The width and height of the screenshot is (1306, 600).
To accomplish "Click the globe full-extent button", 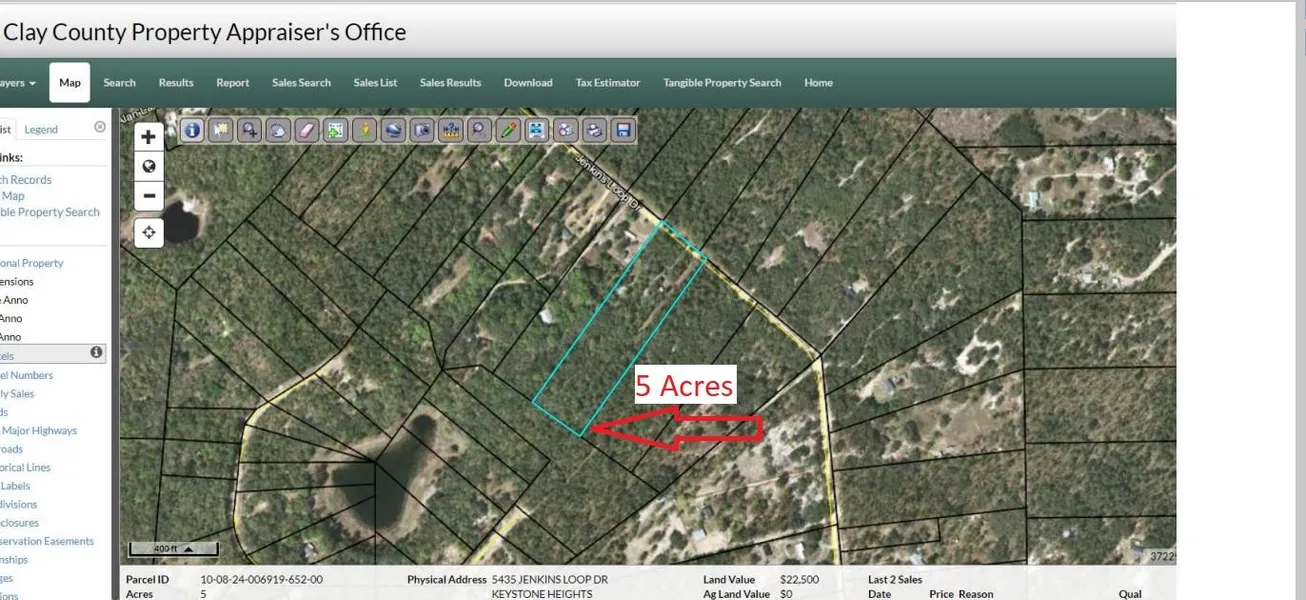I will coord(149,167).
